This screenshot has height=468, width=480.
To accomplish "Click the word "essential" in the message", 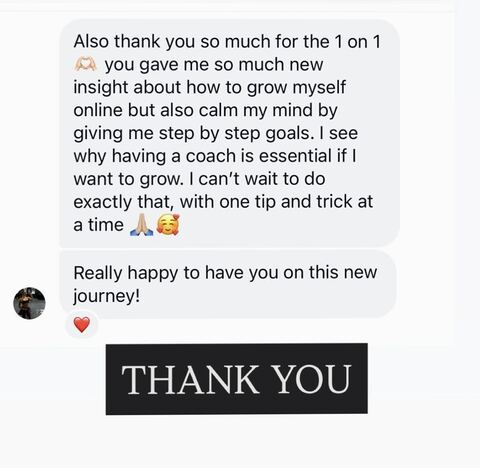I will (295, 156).
